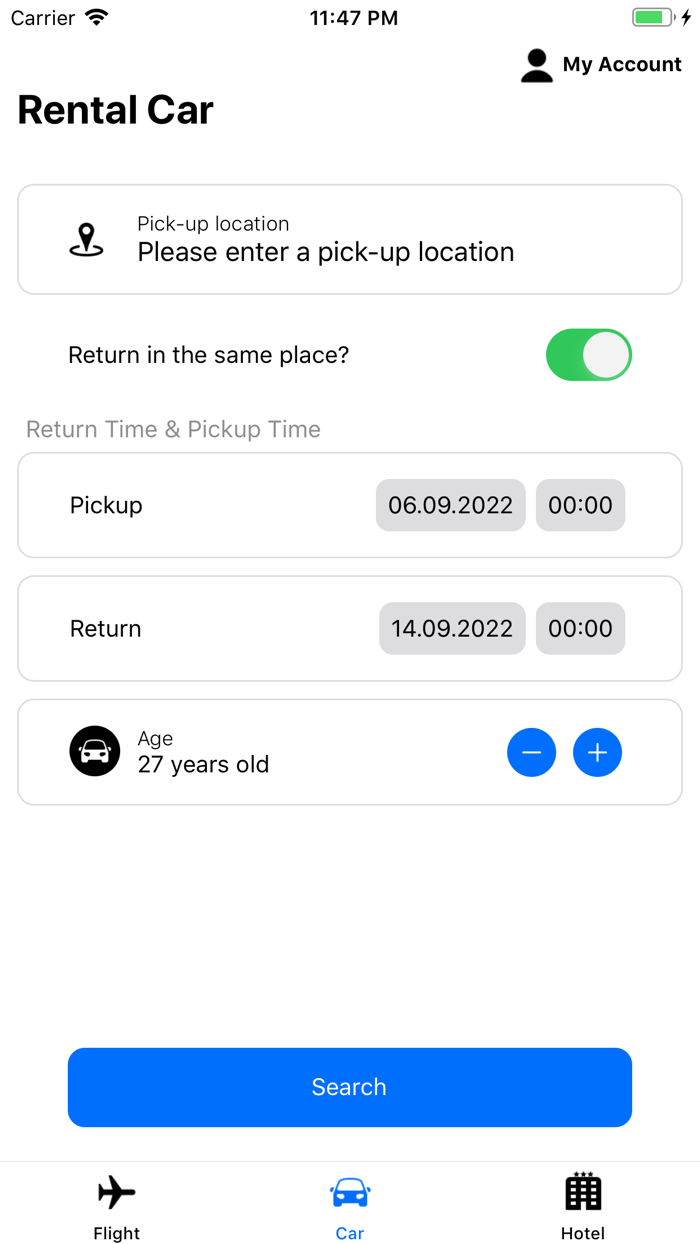
Task: Select the Car tab icon
Action: point(350,1192)
